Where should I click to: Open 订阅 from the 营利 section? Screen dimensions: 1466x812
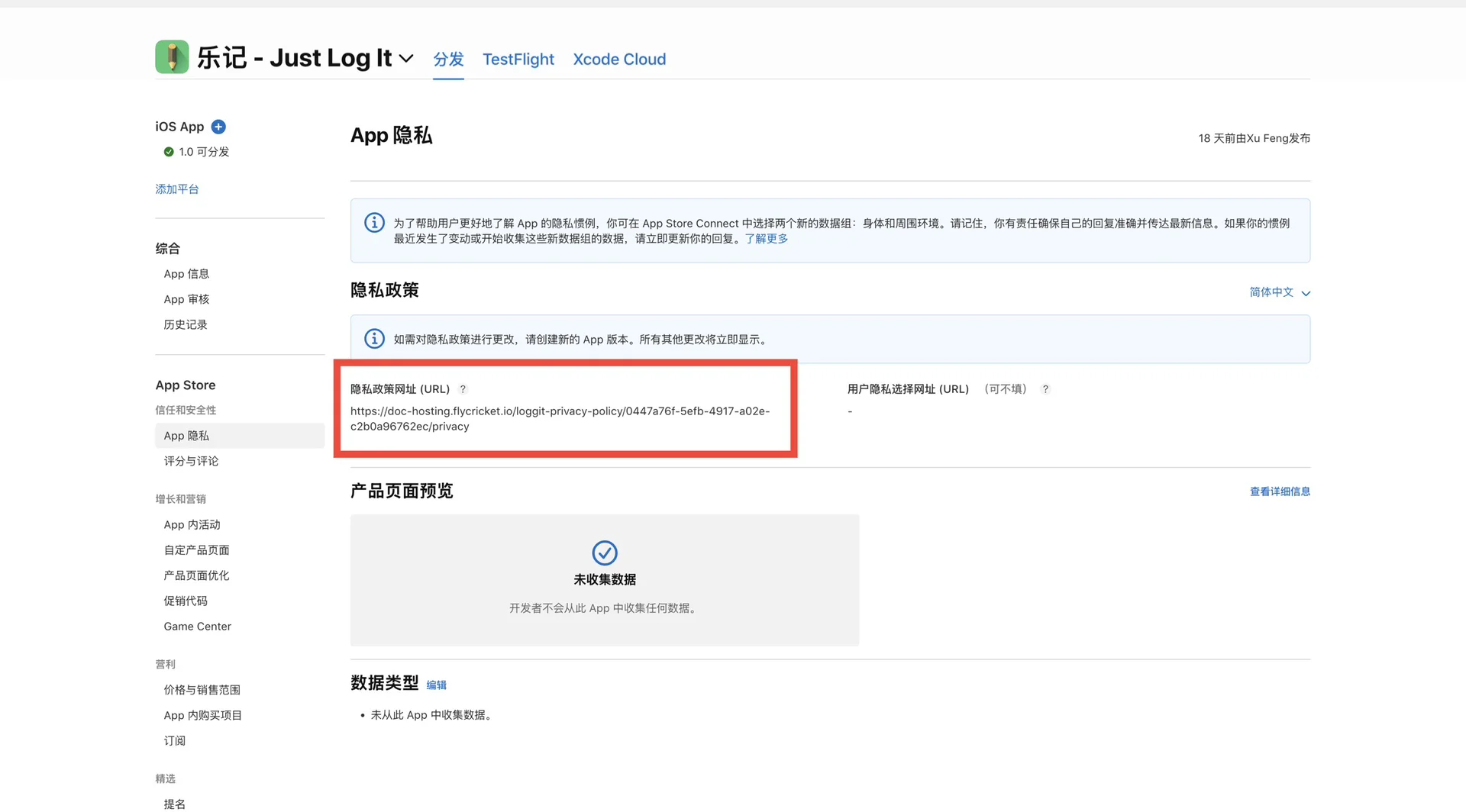coord(174,740)
